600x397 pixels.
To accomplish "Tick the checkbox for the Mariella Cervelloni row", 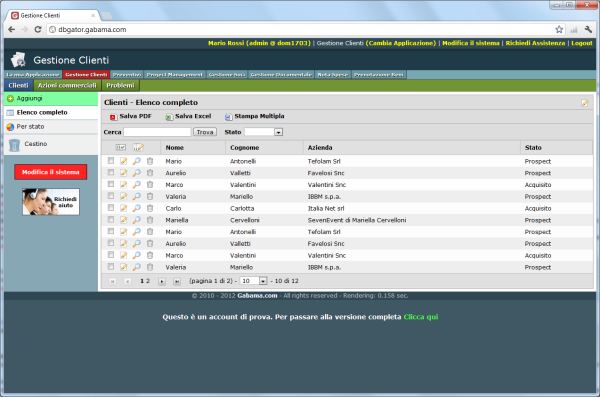I will point(111,219).
